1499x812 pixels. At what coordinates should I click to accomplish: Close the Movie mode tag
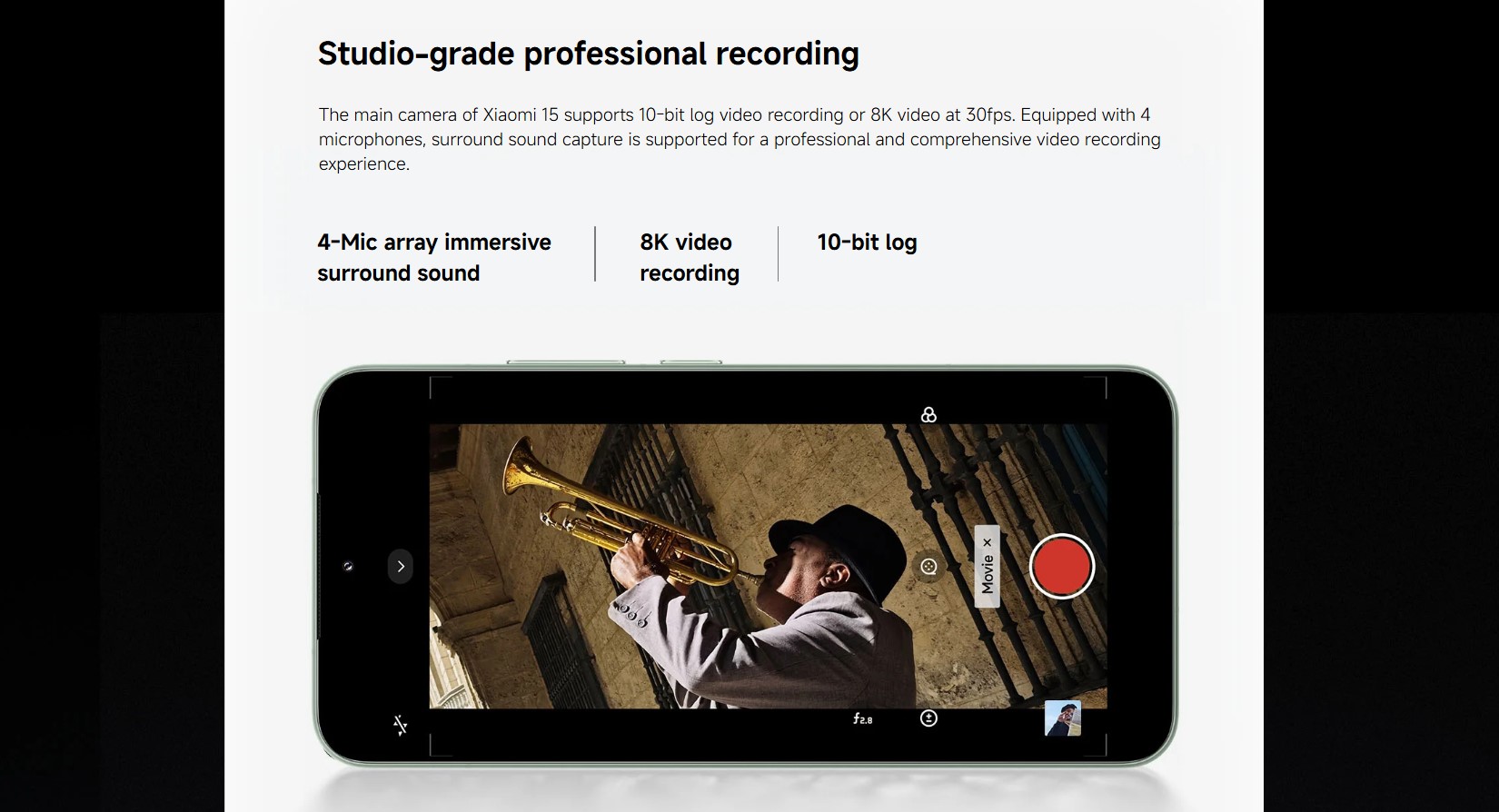click(x=988, y=542)
